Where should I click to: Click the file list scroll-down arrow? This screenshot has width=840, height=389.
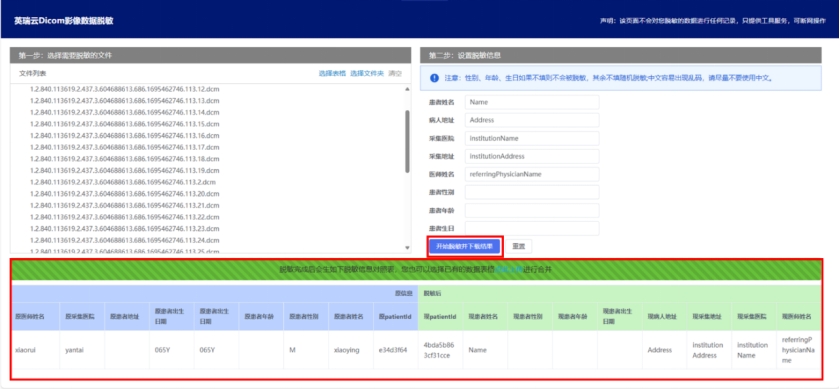pyautogui.click(x=407, y=248)
